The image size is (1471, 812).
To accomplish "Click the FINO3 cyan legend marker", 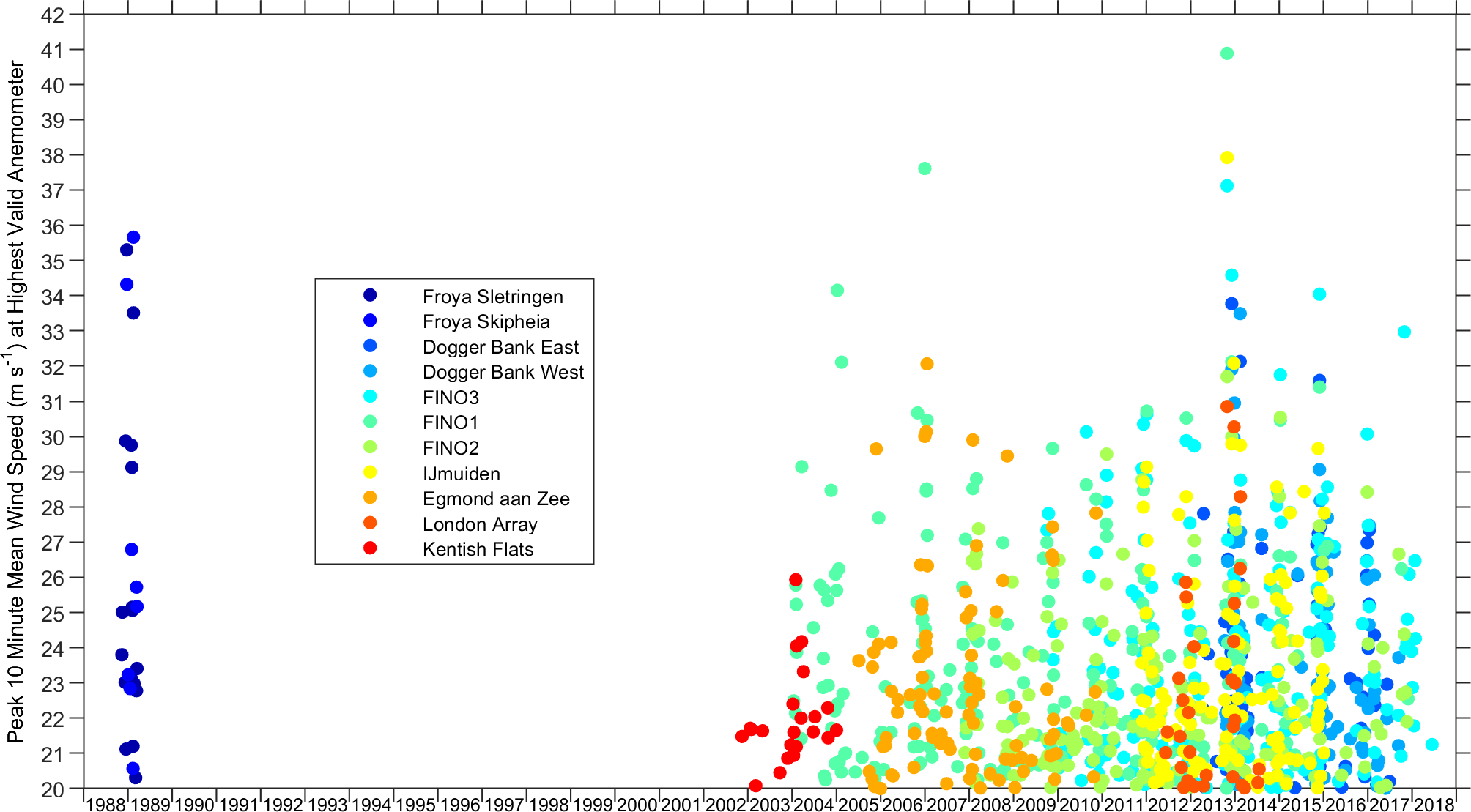I will (370, 396).
